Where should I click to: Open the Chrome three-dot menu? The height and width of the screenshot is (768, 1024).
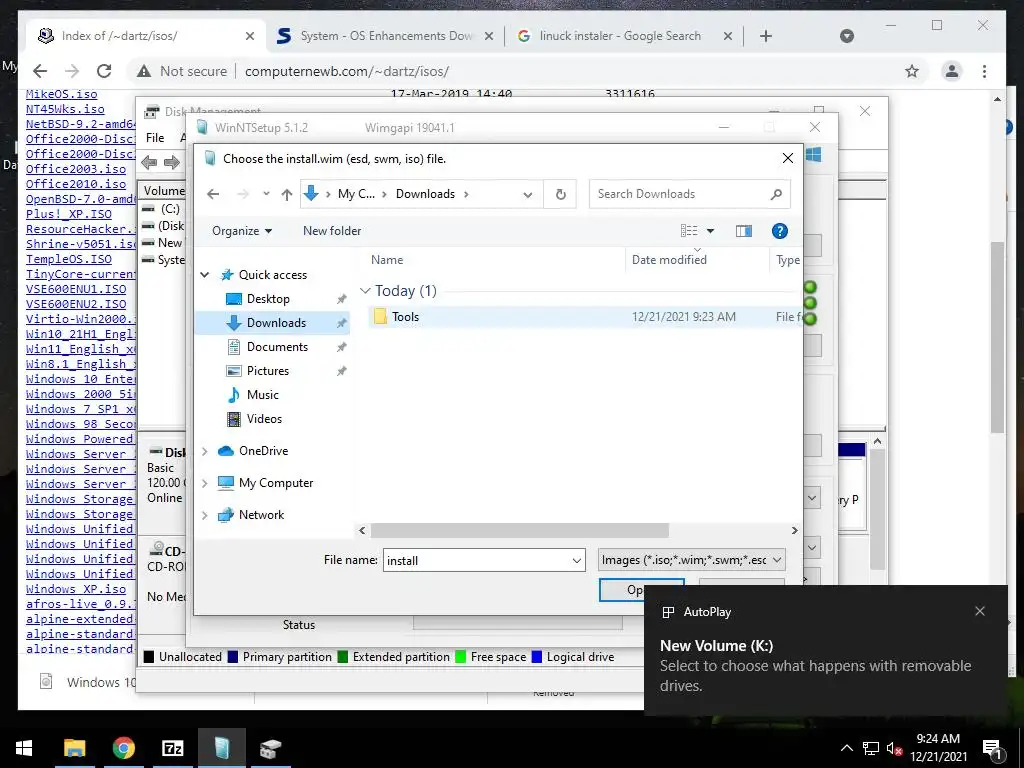click(984, 71)
